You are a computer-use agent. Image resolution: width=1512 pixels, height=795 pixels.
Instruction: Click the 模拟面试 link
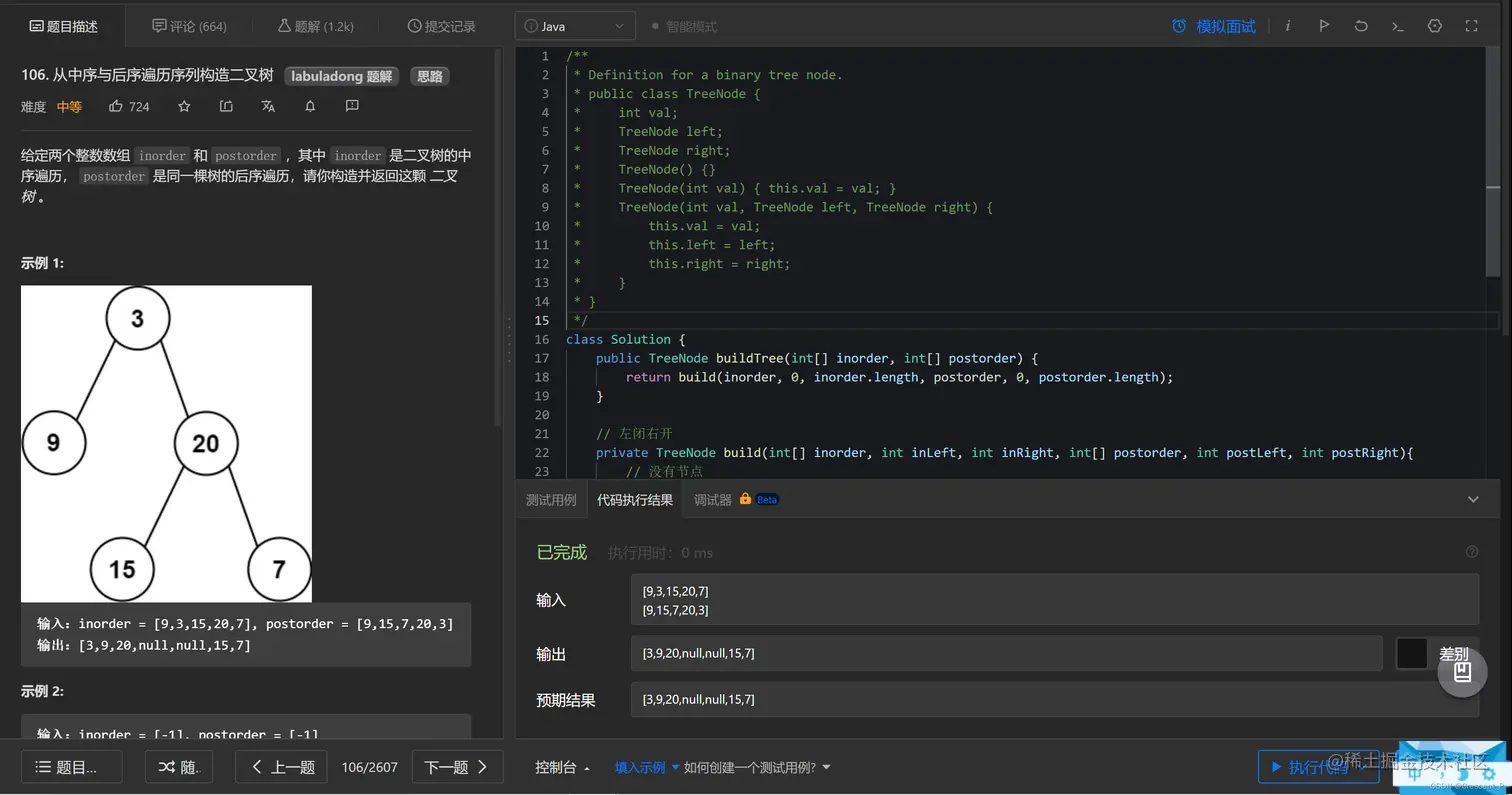point(1226,27)
